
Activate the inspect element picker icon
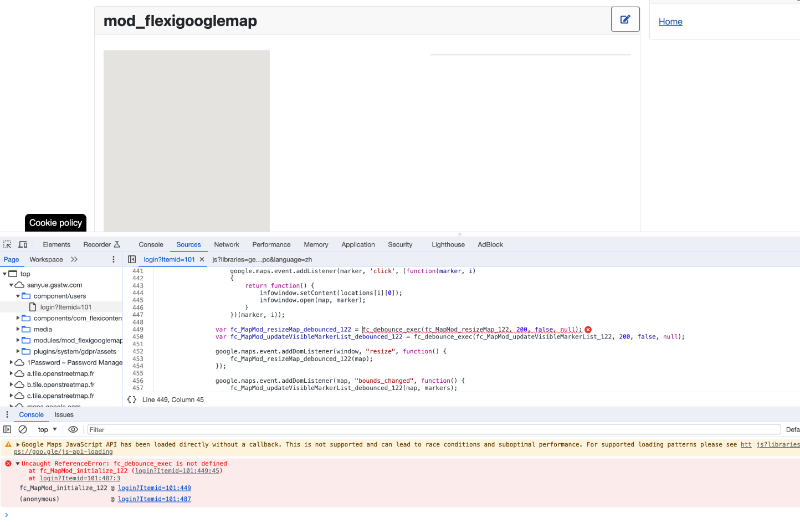pyautogui.click(x=7, y=244)
